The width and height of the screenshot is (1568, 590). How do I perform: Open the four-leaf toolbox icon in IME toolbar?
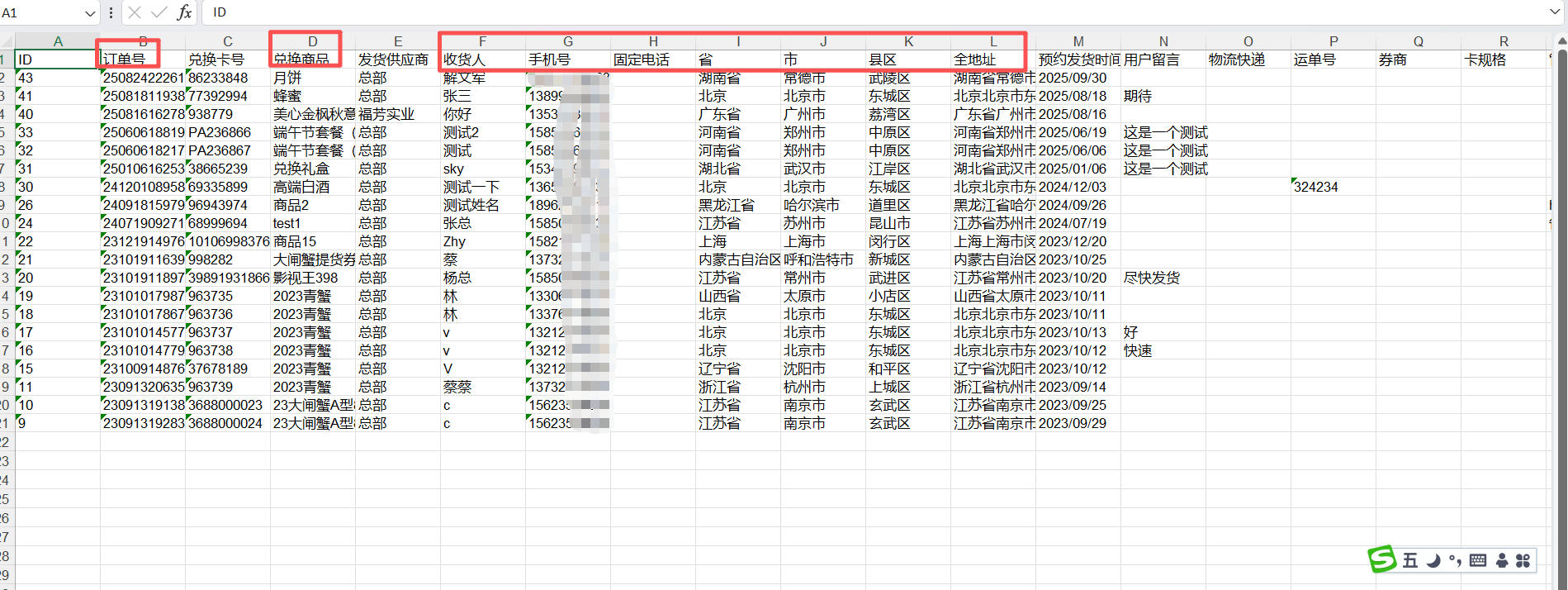1523,560
